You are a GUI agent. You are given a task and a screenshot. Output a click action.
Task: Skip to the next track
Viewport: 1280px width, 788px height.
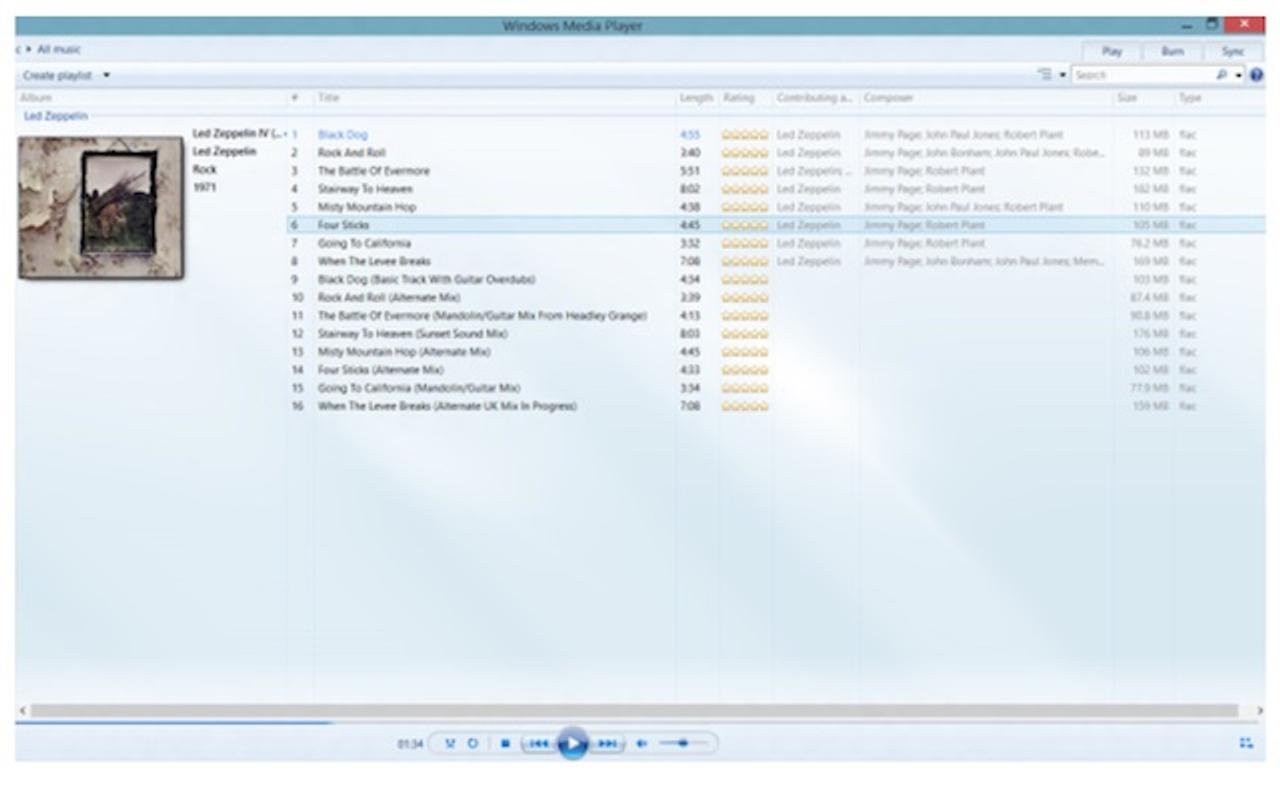click(607, 743)
